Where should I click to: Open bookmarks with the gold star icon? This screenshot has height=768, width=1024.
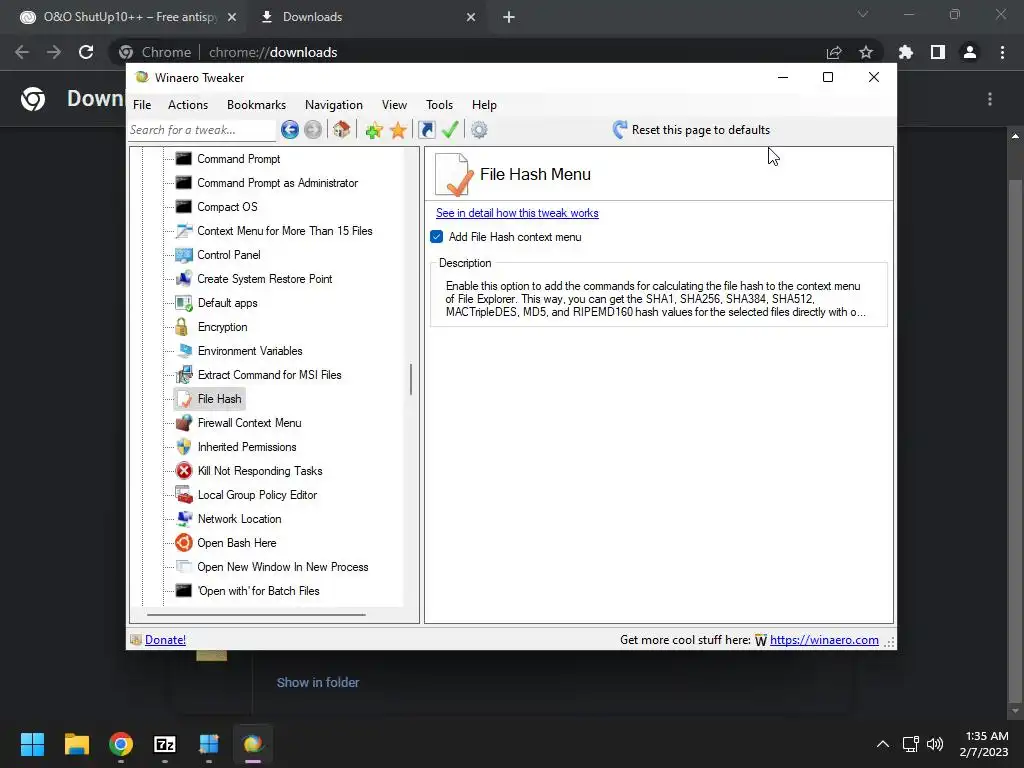pos(398,130)
